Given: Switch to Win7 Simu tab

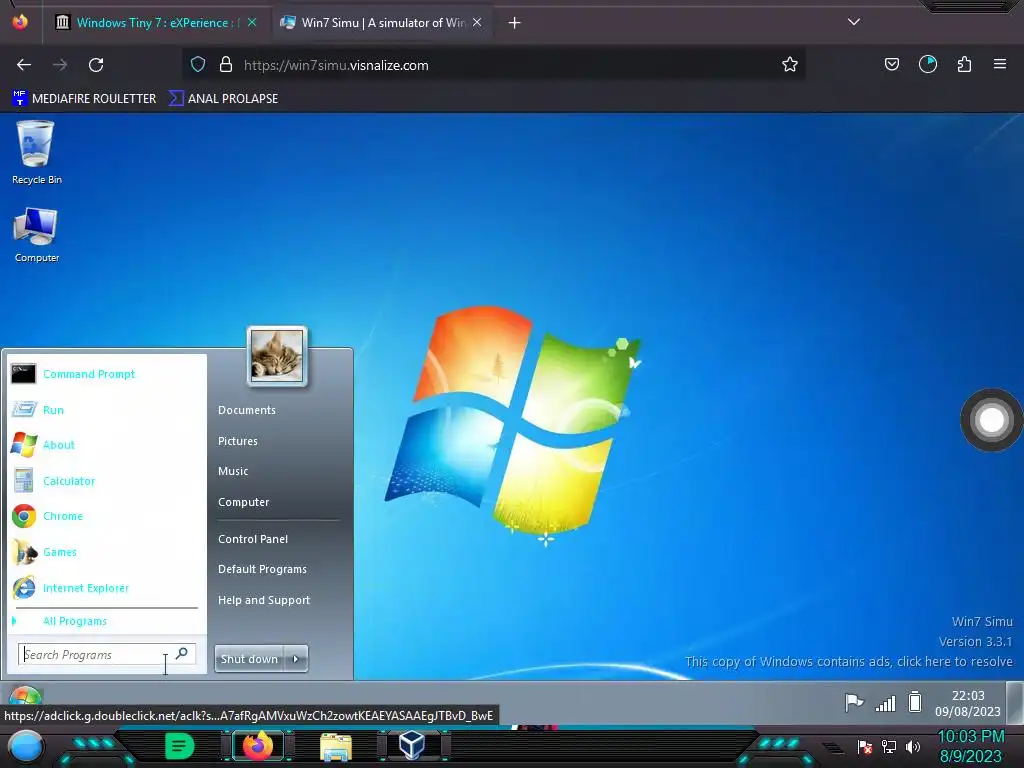Looking at the screenshot, I should click(x=383, y=23).
